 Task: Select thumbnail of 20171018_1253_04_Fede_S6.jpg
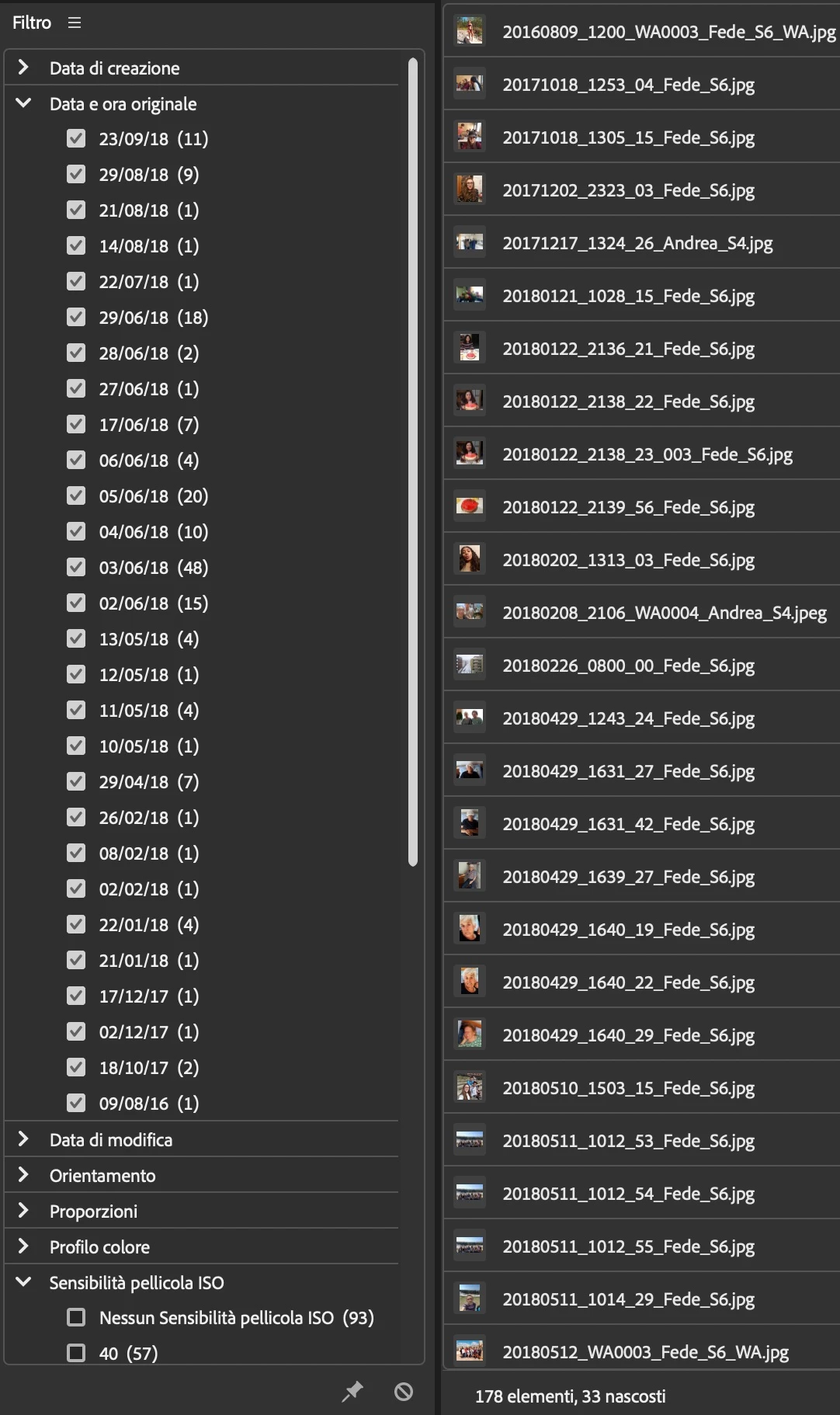click(470, 85)
